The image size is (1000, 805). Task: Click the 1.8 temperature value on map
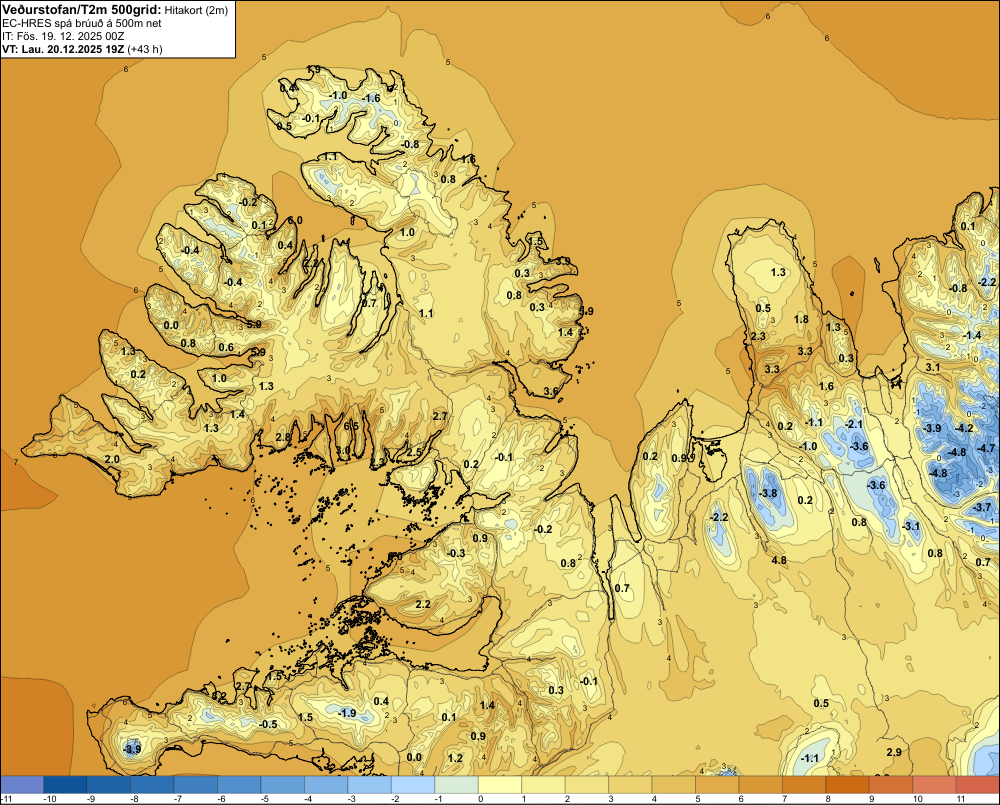(x=801, y=319)
